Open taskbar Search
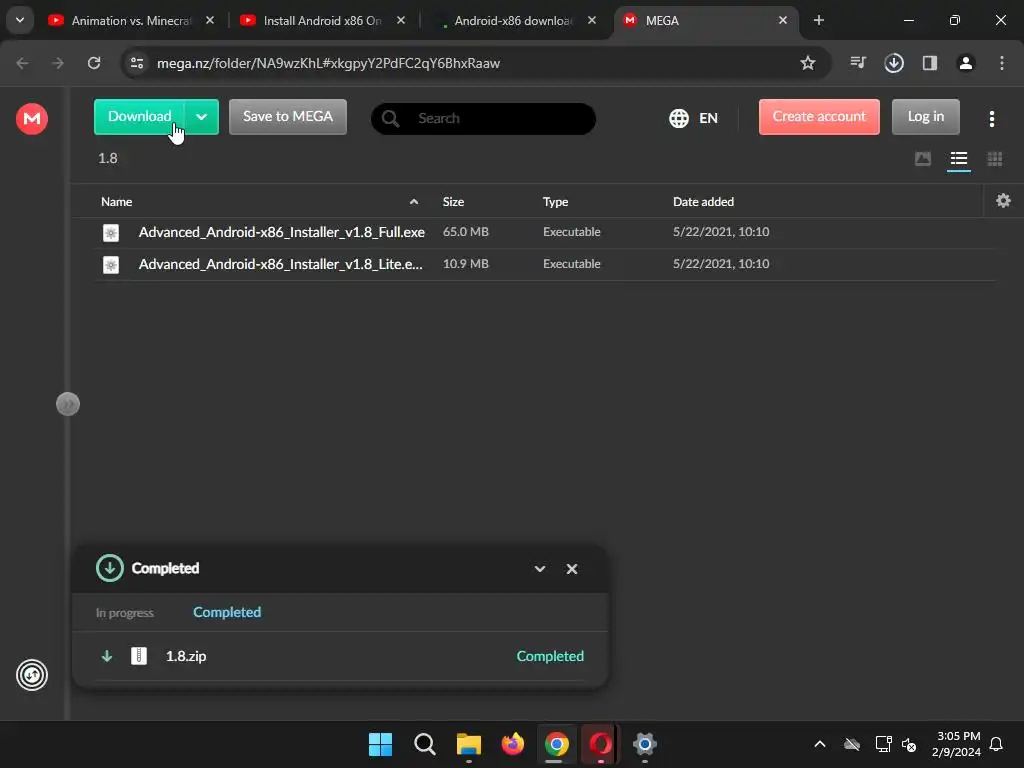 pos(424,744)
